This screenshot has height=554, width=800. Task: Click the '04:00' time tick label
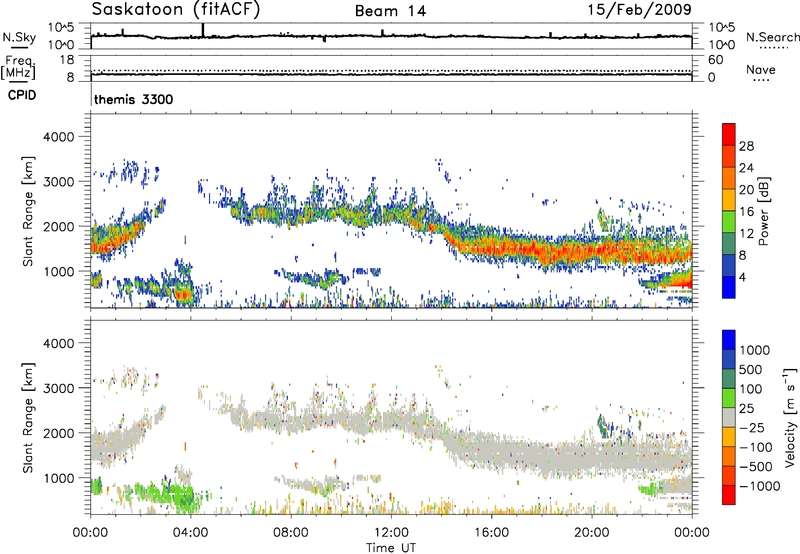(190, 533)
